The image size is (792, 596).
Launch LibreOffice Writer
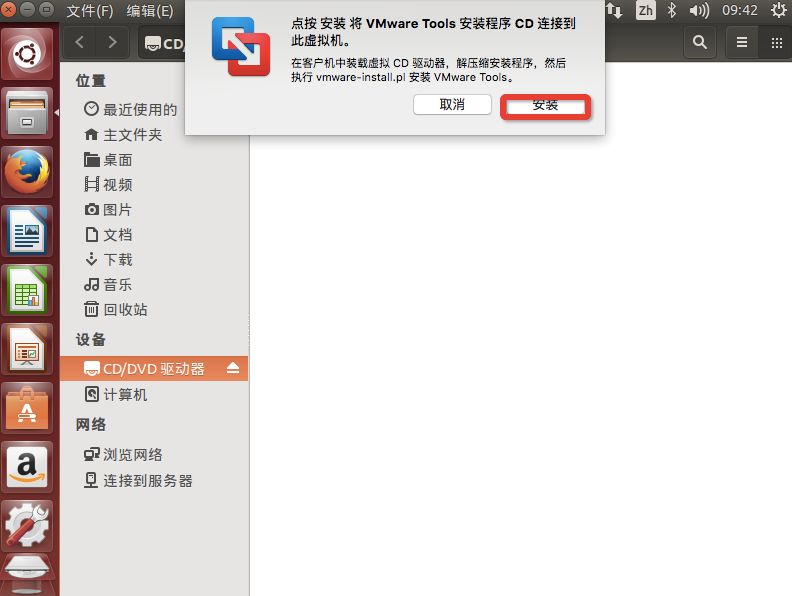point(27,231)
